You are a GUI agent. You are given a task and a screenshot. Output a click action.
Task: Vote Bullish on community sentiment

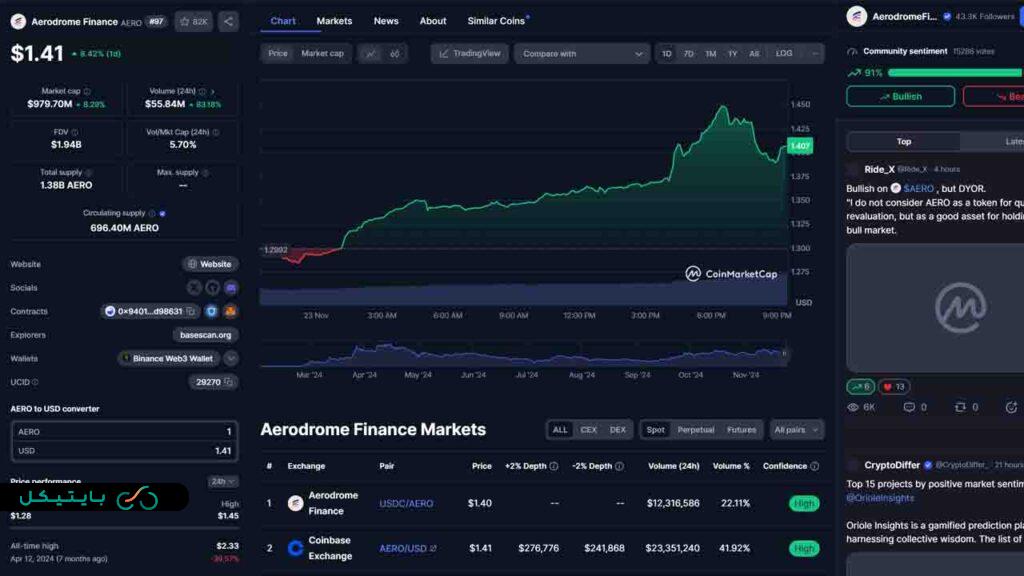(900, 96)
